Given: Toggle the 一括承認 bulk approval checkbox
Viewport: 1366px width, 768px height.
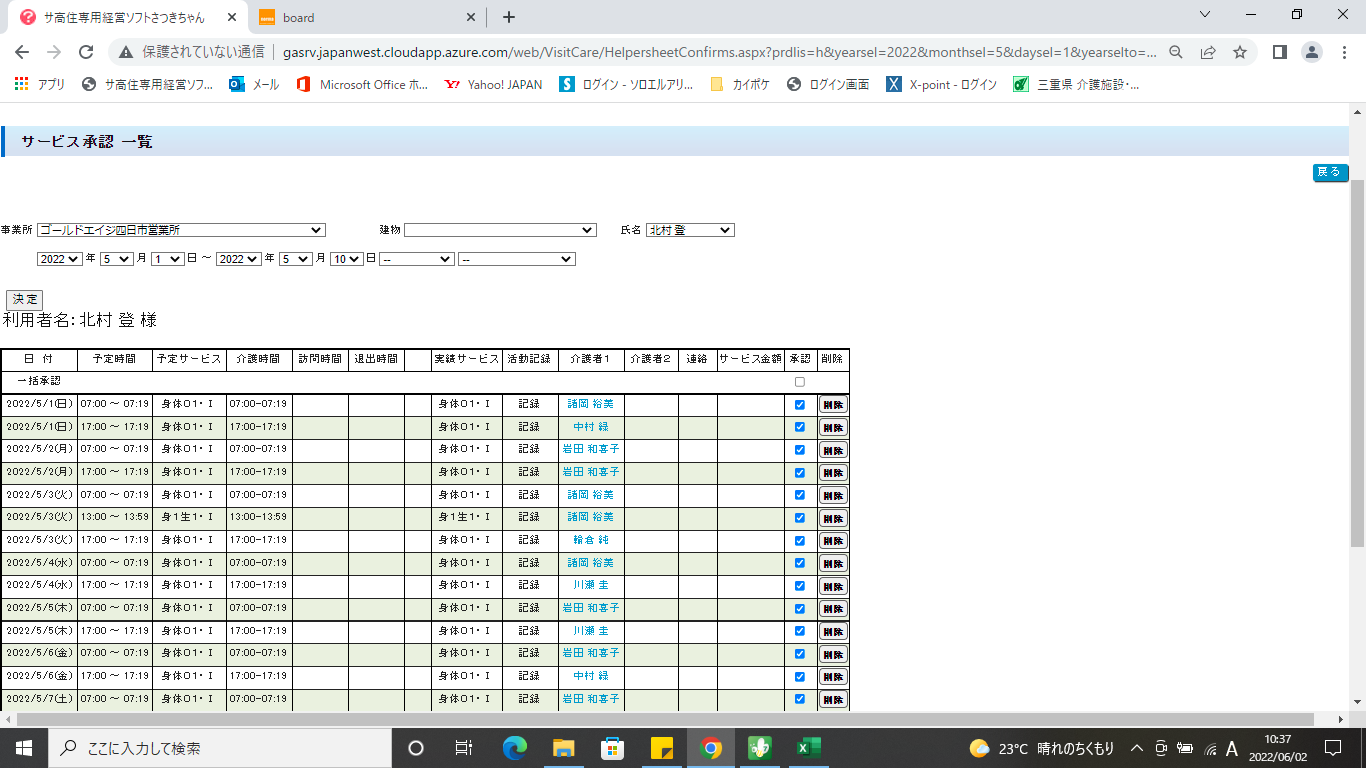Looking at the screenshot, I should [799, 382].
